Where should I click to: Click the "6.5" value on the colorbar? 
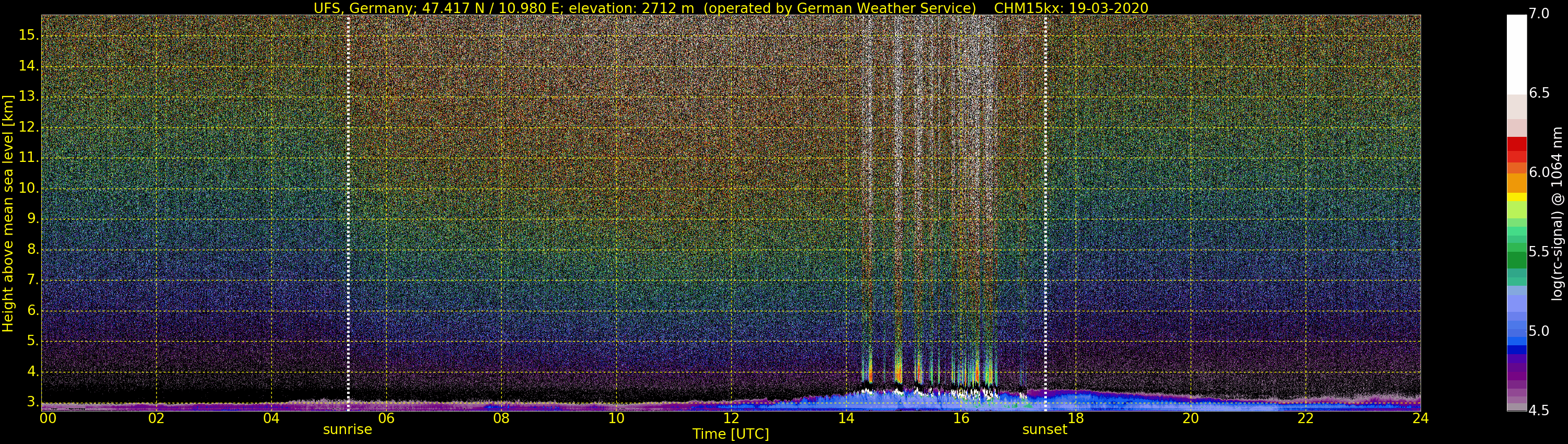(x=1539, y=93)
